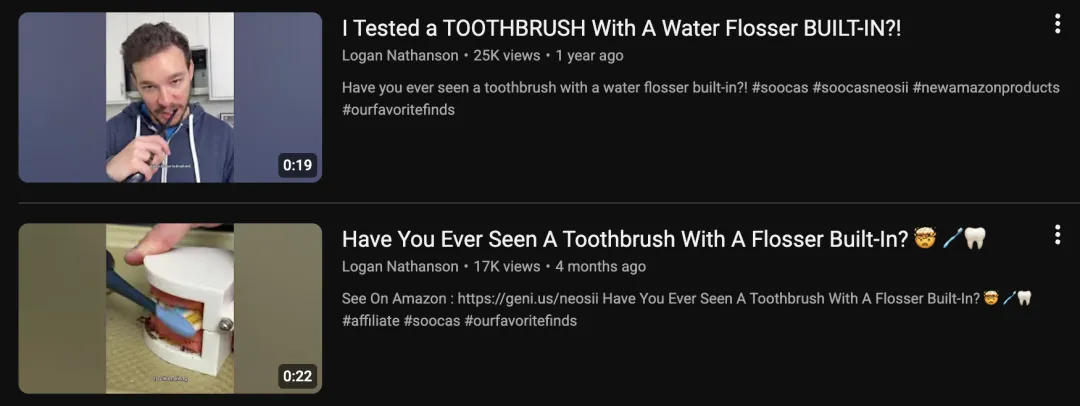This screenshot has height=406, width=1080.
Task: Visit Logan Nathanson channel from the 25K views video
Action: point(400,56)
